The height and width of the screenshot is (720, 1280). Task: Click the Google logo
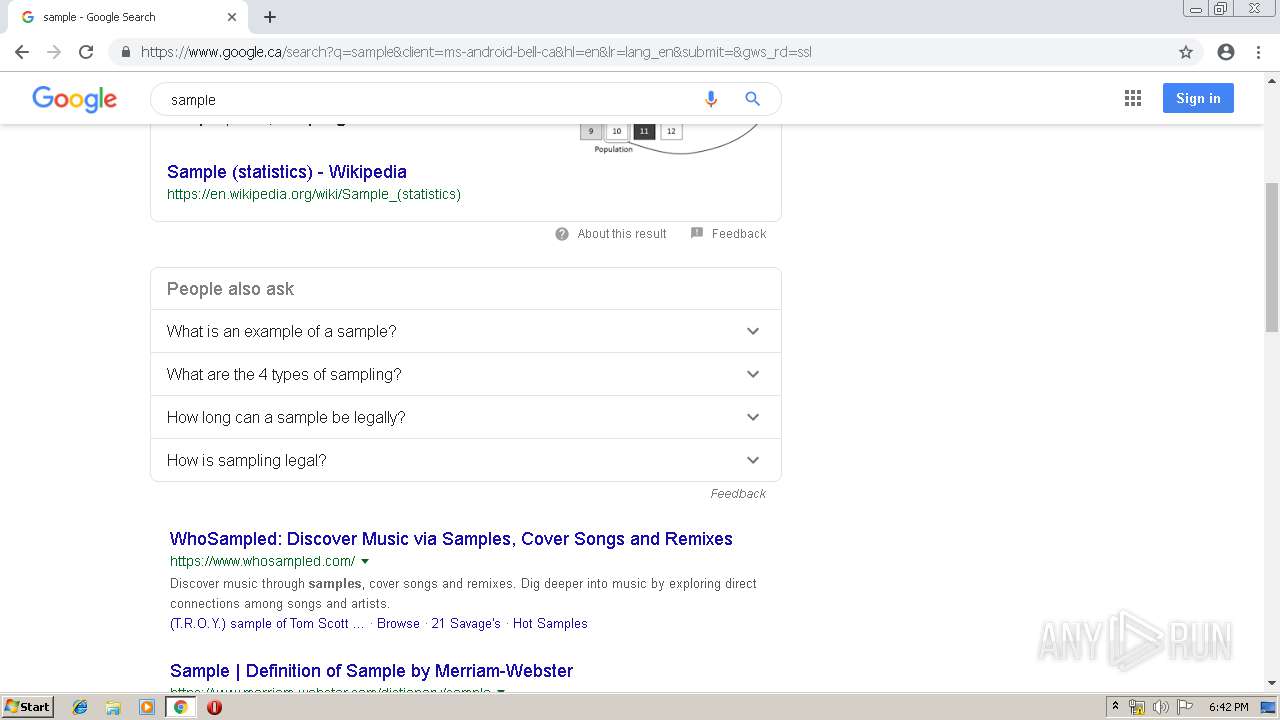(x=75, y=99)
